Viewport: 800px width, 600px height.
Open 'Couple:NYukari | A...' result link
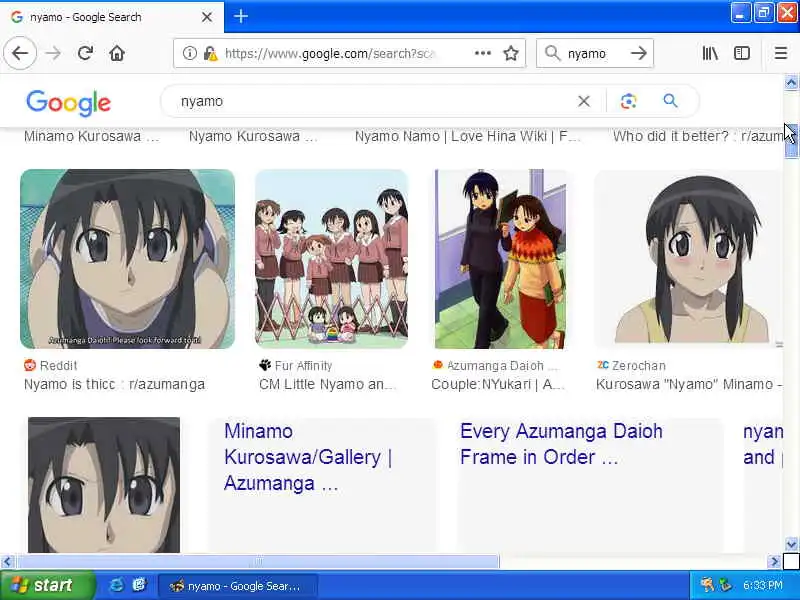click(497, 384)
